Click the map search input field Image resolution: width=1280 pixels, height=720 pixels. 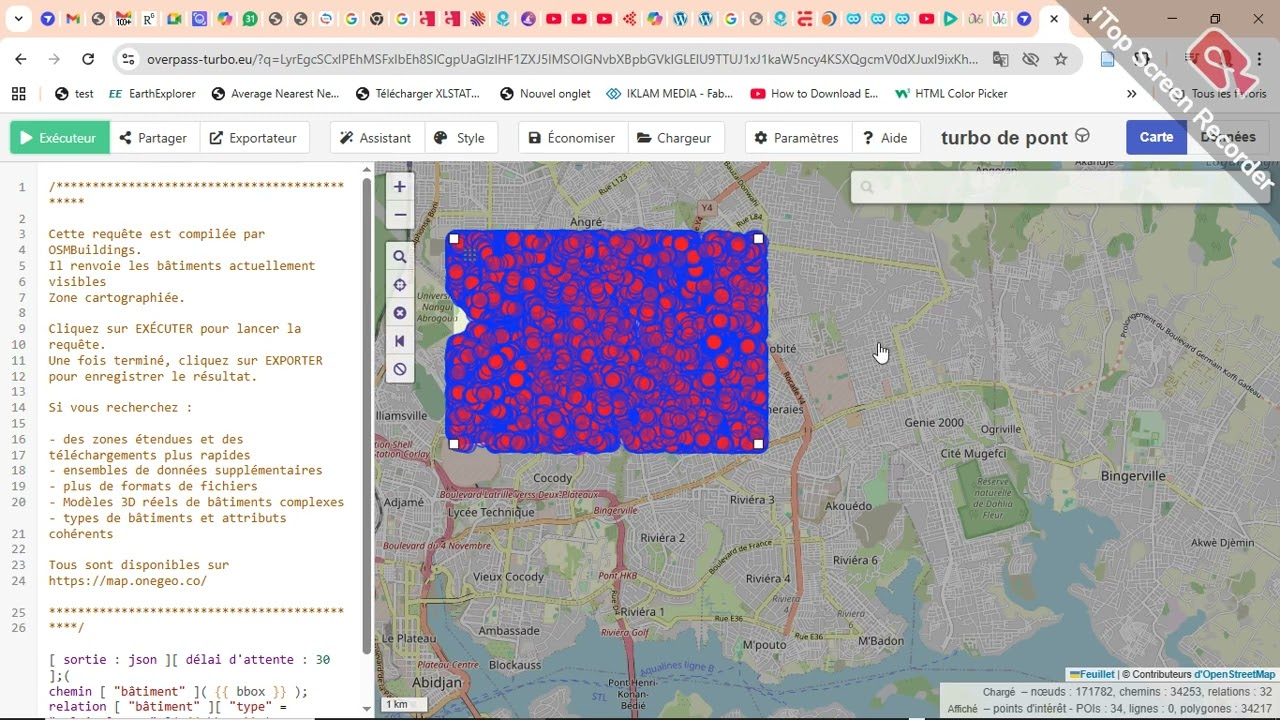1060,187
